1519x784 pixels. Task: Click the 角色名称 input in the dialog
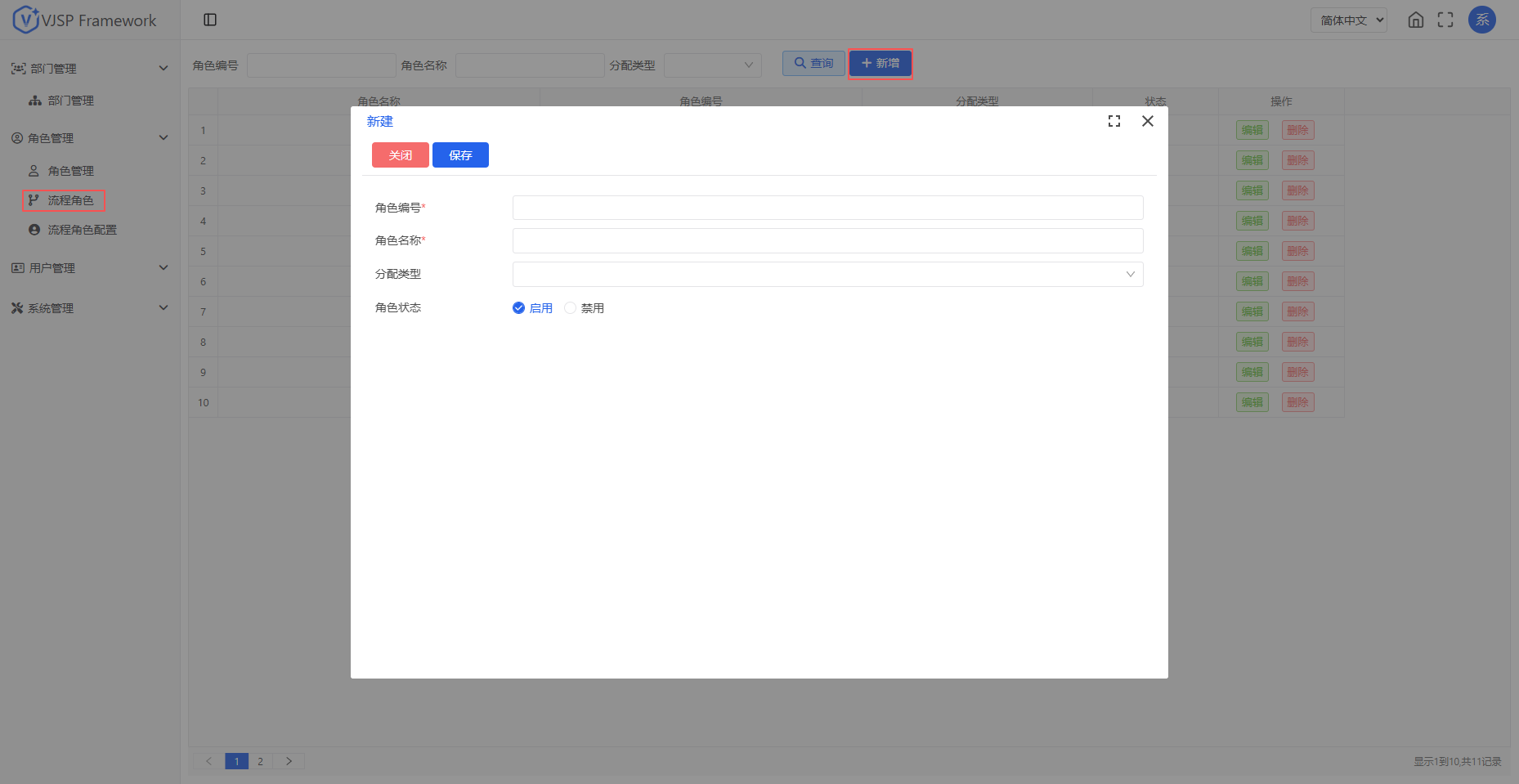pyautogui.click(x=827, y=241)
